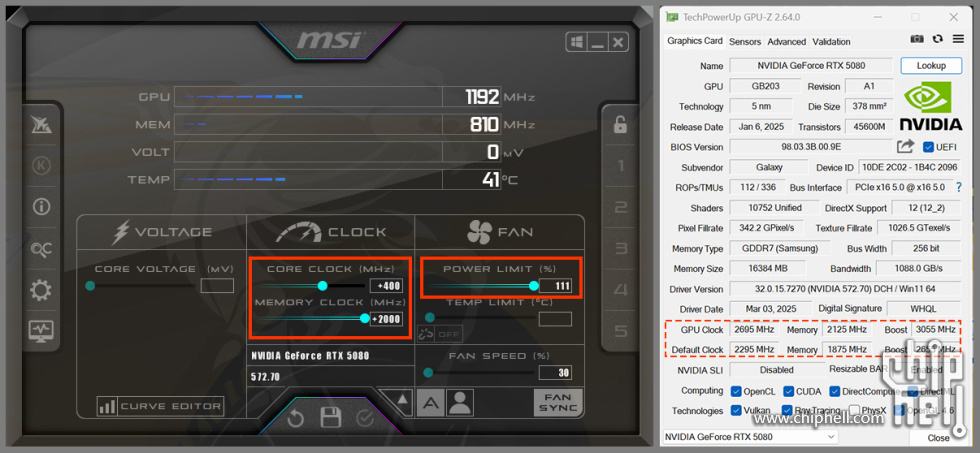This screenshot has width=980, height=453.
Task: Click the Memory Type GDDR7 (Samsung) field
Action: 779,248
